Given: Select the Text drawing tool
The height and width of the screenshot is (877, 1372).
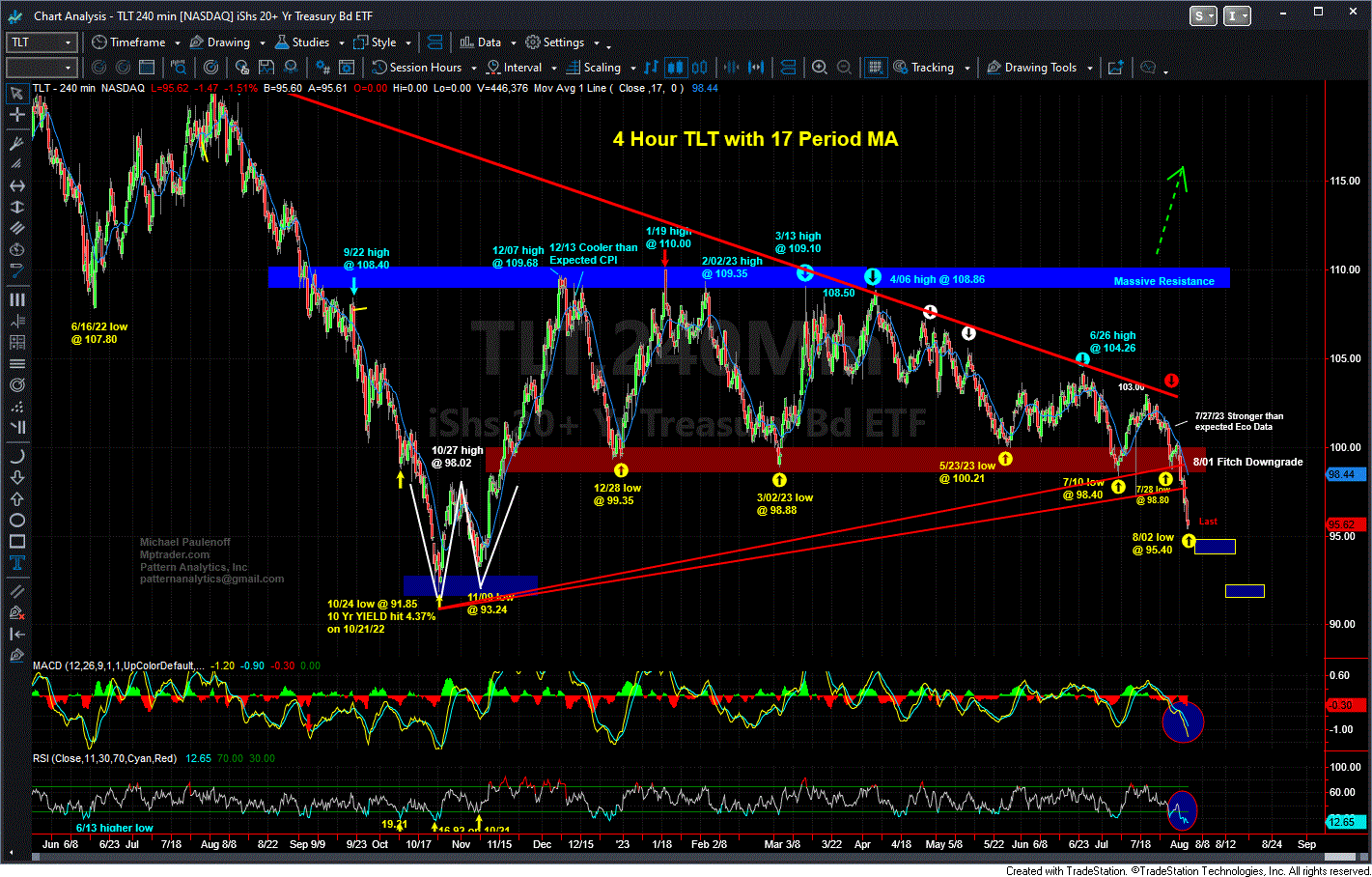Looking at the screenshot, I should point(16,564).
